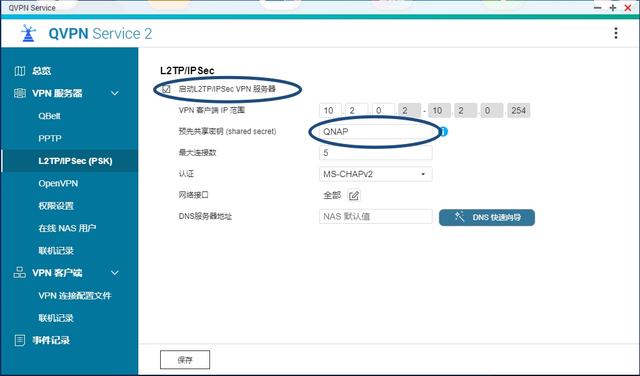The width and height of the screenshot is (640, 376).
Task: Minimize the QVPN Service window
Action: click(598, 8)
